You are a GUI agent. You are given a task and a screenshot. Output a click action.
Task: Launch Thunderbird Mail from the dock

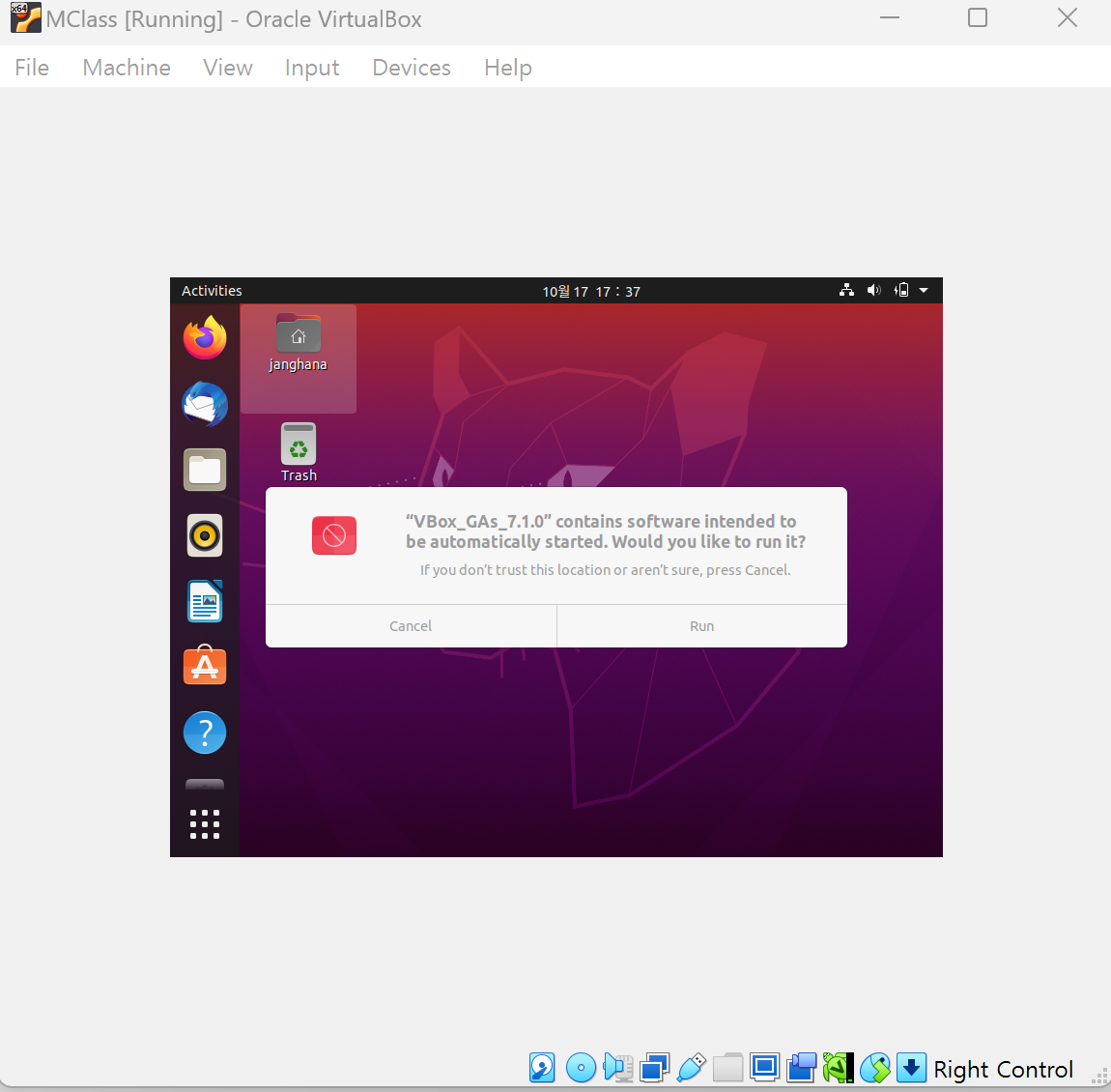(x=205, y=404)
